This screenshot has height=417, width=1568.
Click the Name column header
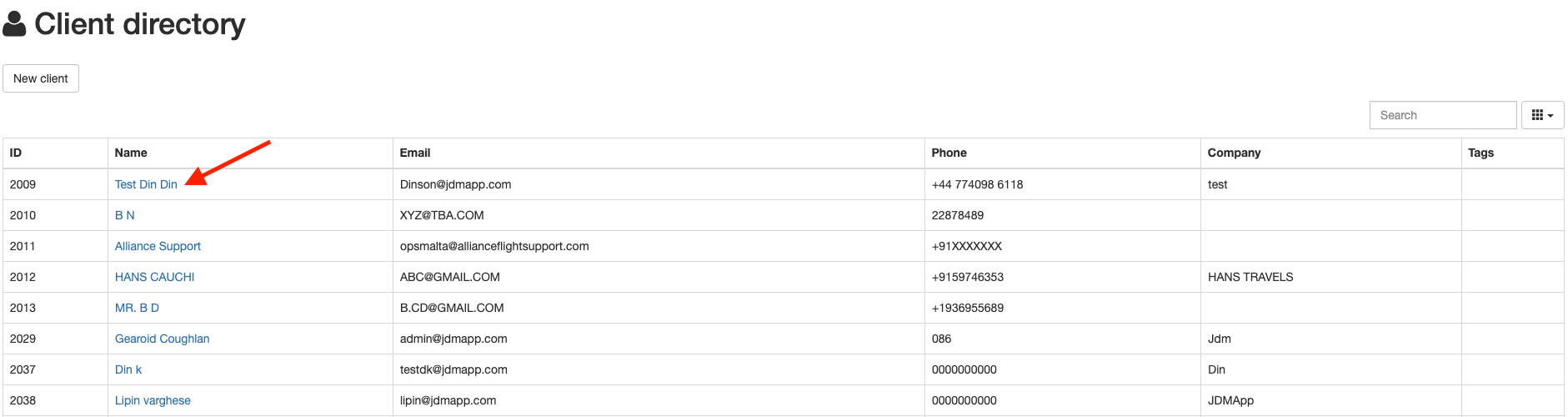pyautogui.click(x=131, y=153)
